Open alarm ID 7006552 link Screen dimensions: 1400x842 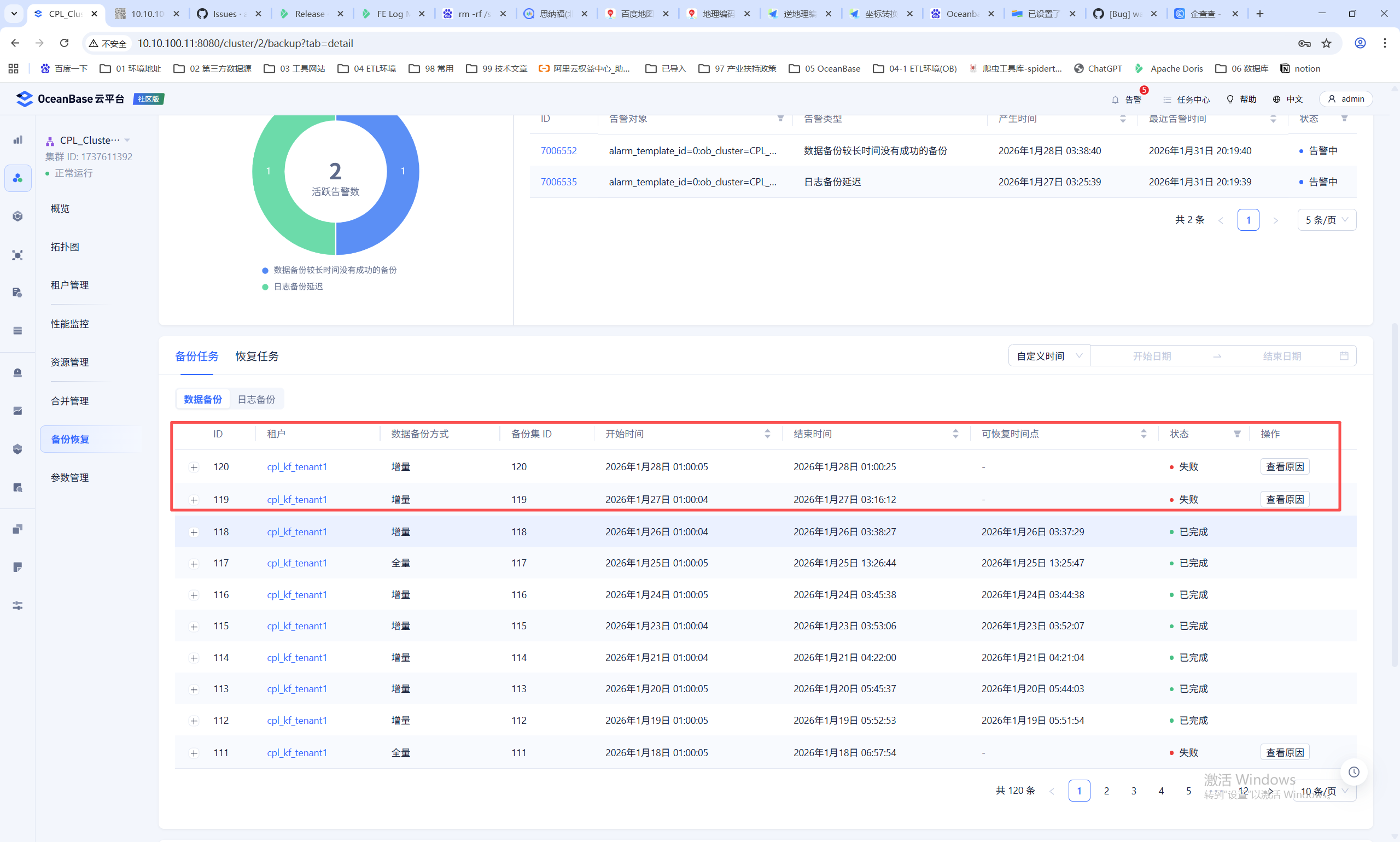pyautogui.click(x=558, y=150)
